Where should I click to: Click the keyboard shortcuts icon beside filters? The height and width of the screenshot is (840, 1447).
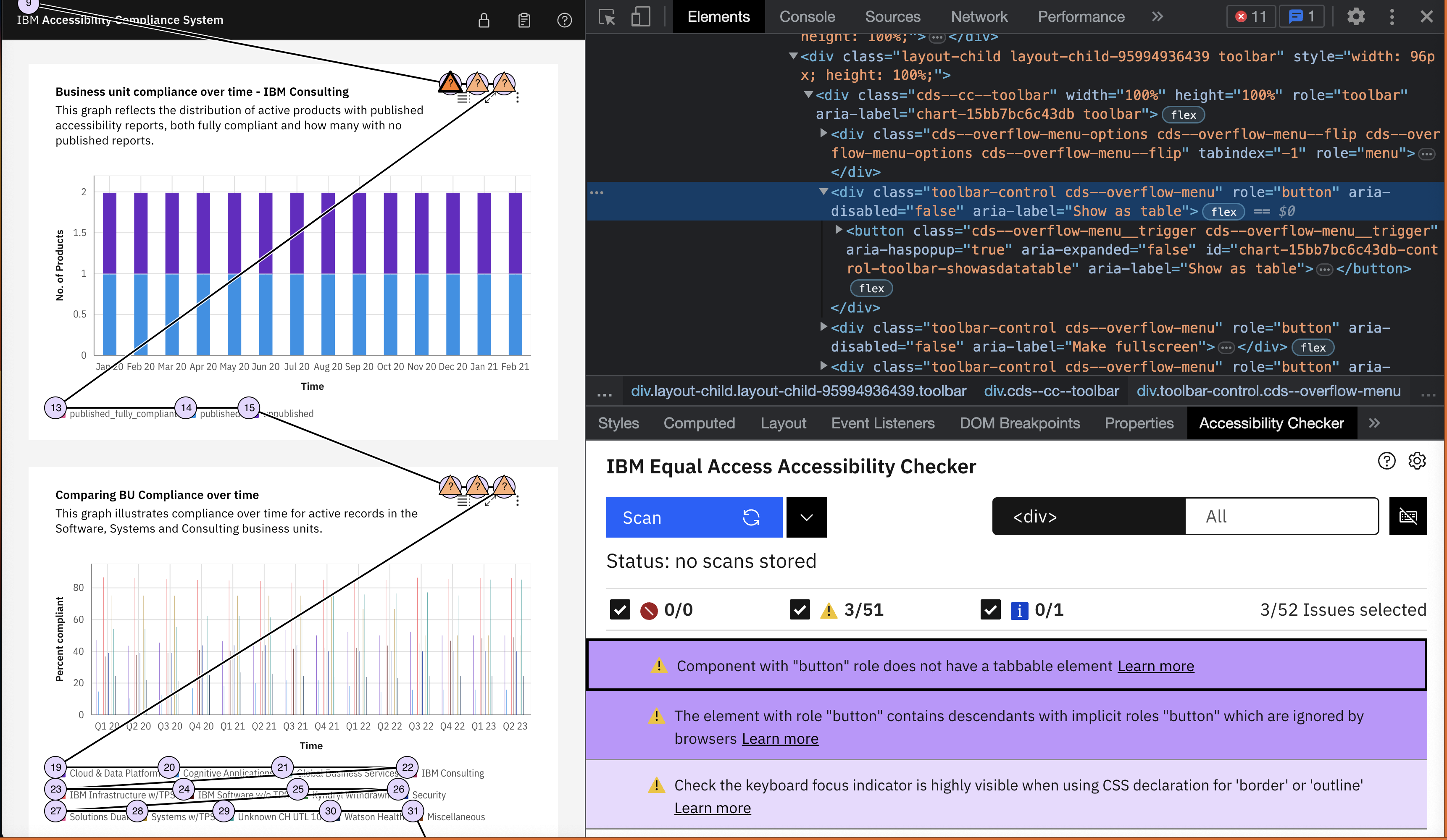[1408, 516]
